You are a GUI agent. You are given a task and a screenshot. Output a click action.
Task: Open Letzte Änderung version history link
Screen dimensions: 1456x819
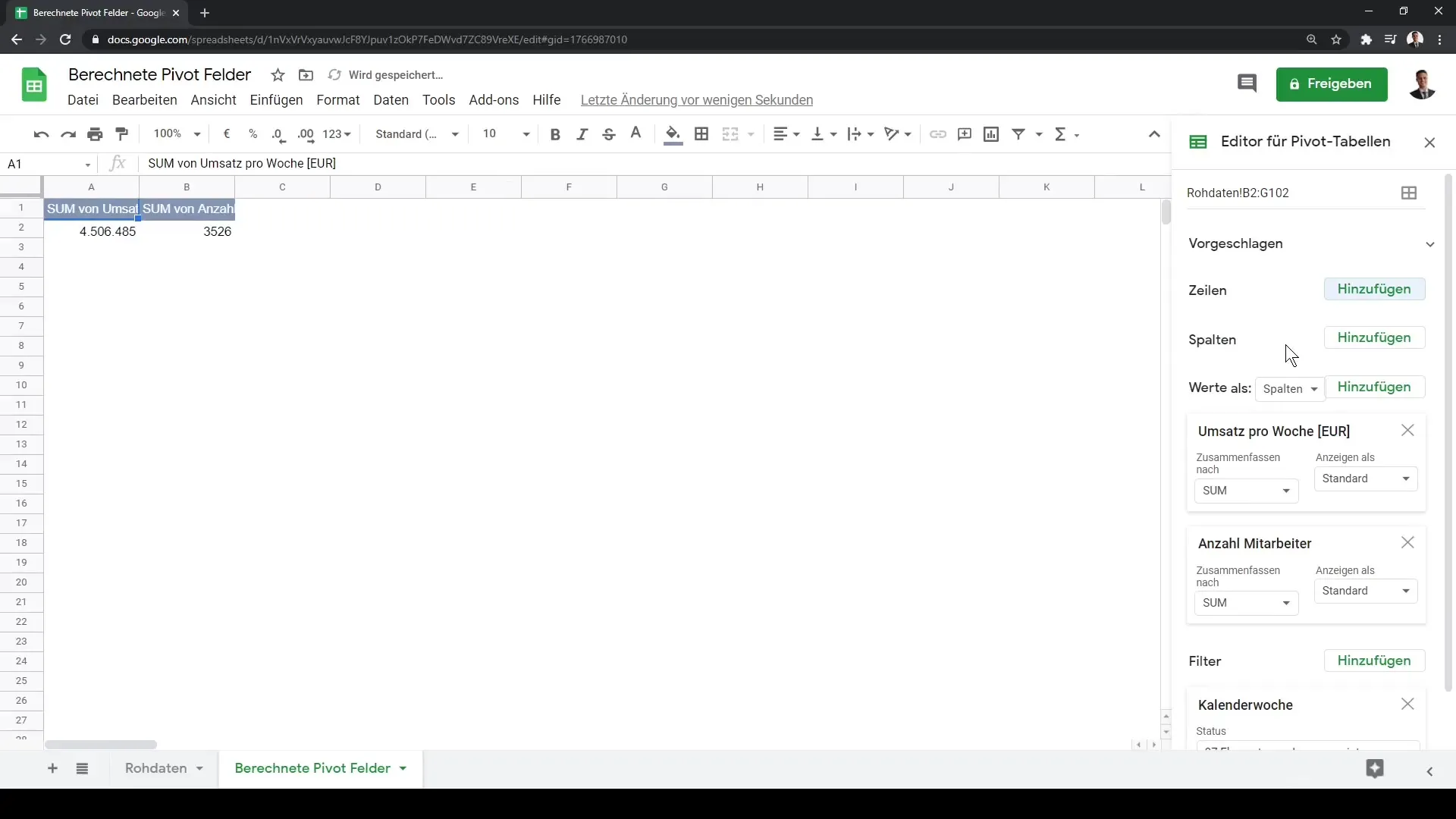696,100
